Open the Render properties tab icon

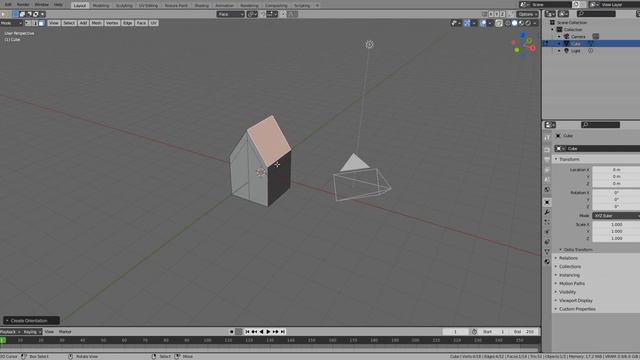tap(547, 150)
